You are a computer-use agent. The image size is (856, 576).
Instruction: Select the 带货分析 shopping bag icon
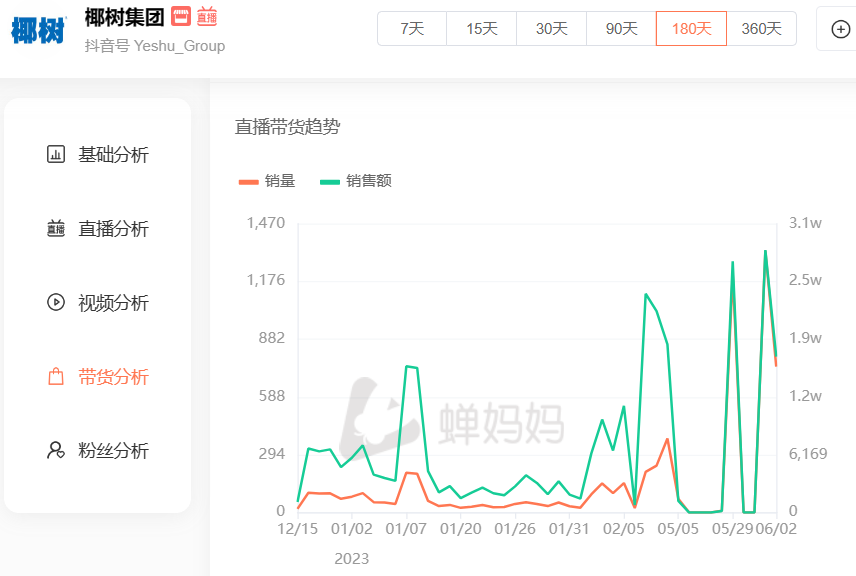click(55, 377)
